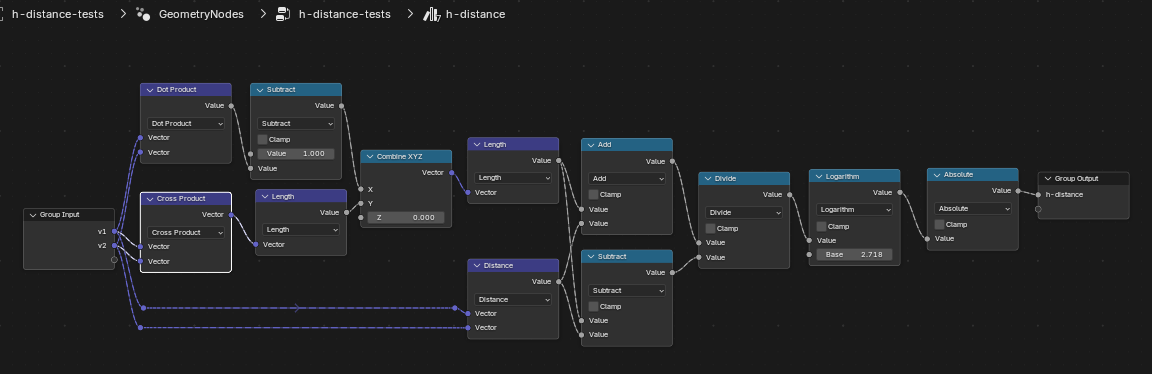Viewport: 1152px width, 374px height.
Task: Click the v2 output socket on Group Input
Action: click(x=115, y=245)
